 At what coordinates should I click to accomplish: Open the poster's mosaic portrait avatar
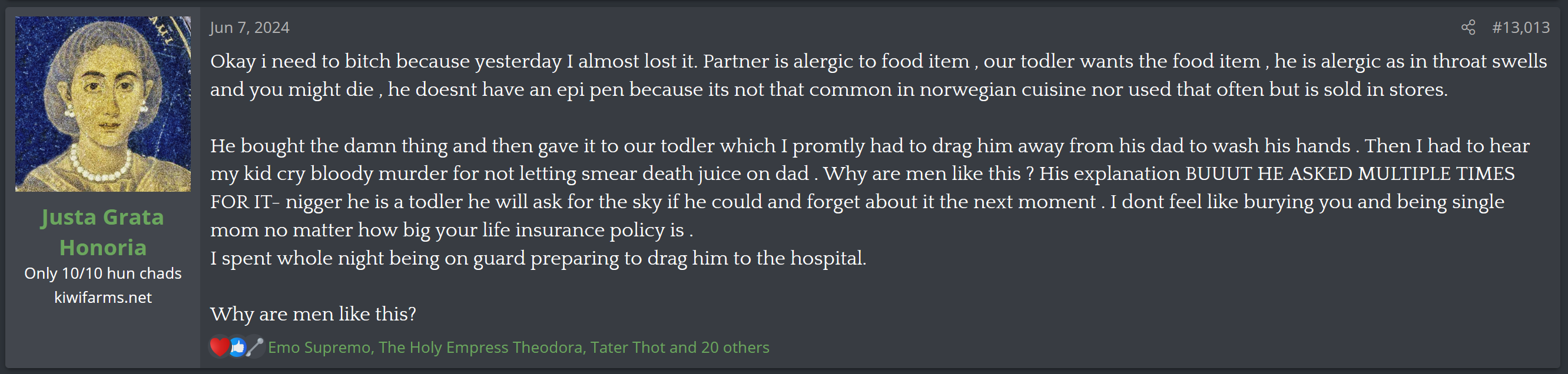point(103,104)
